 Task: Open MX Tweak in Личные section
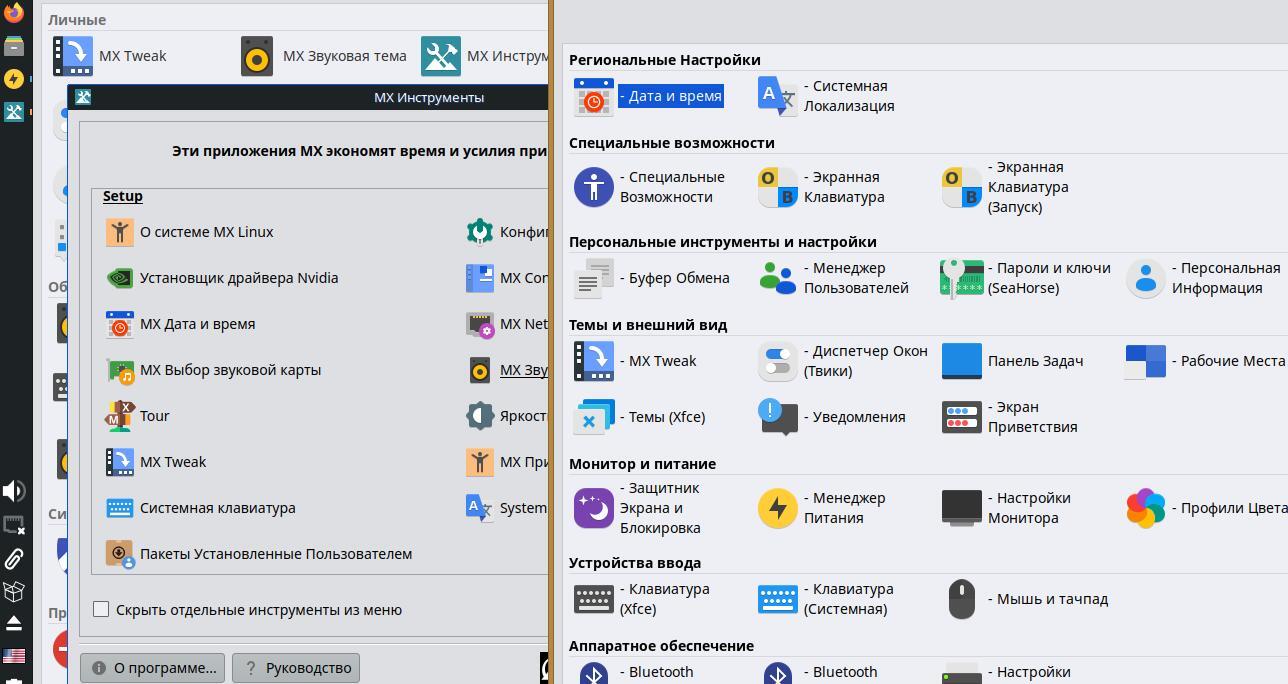pyautogui.click(x=110, y=56)
